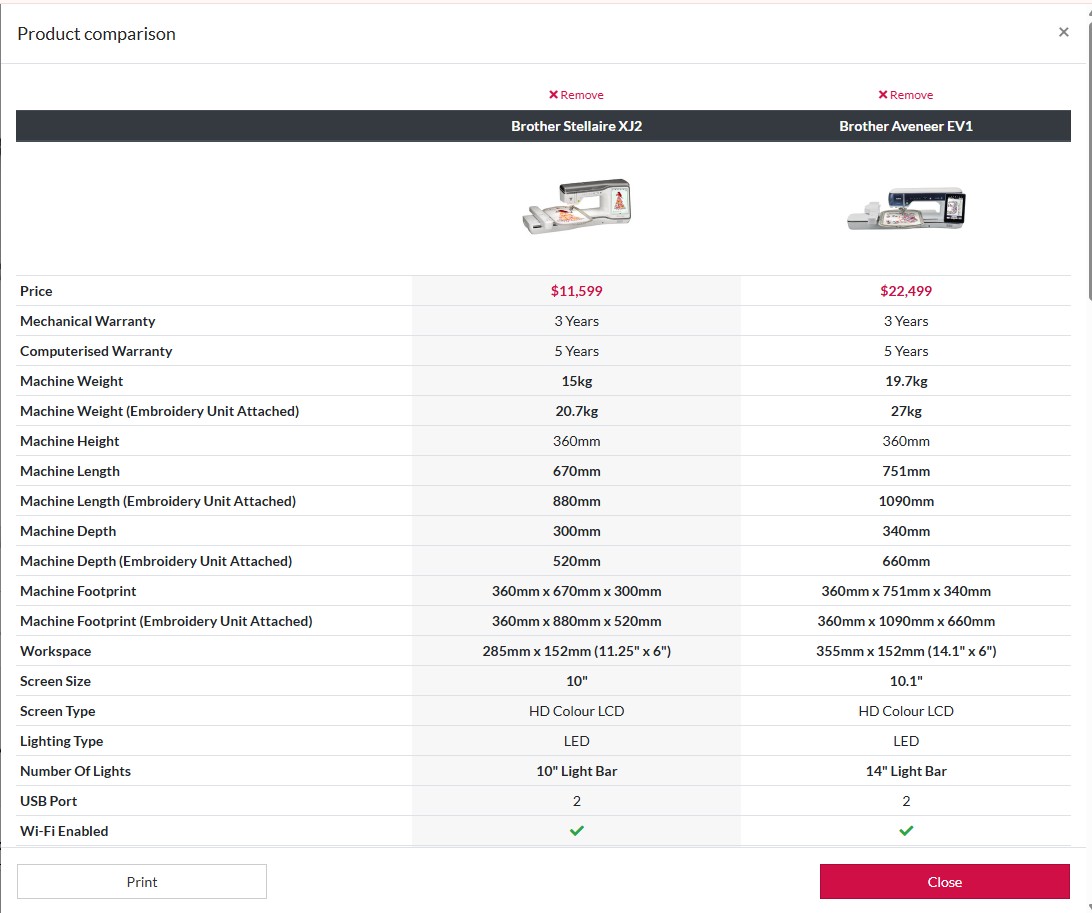Select the Price row label
1092x913 pixels.
coord(36,291)
